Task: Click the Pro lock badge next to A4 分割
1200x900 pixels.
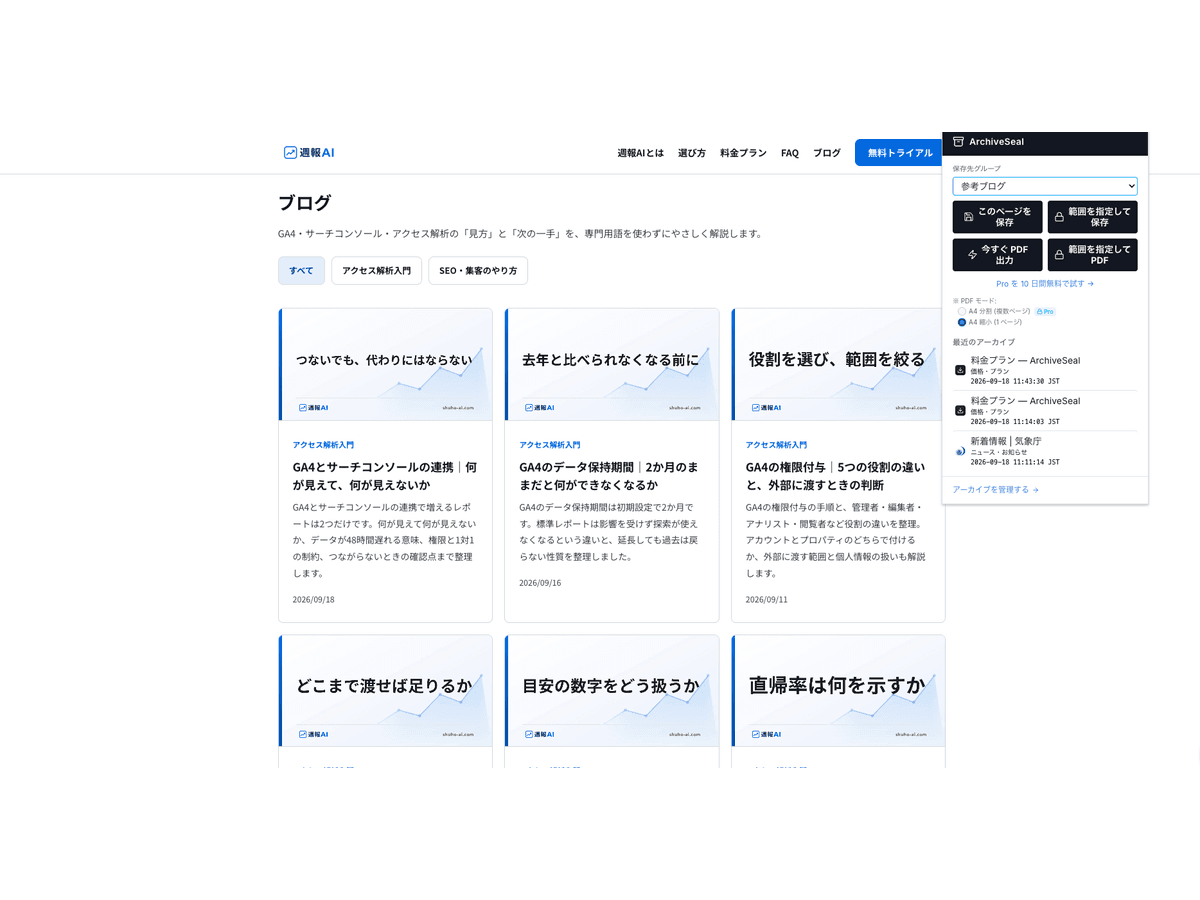Action: (x=1045, y=312)
